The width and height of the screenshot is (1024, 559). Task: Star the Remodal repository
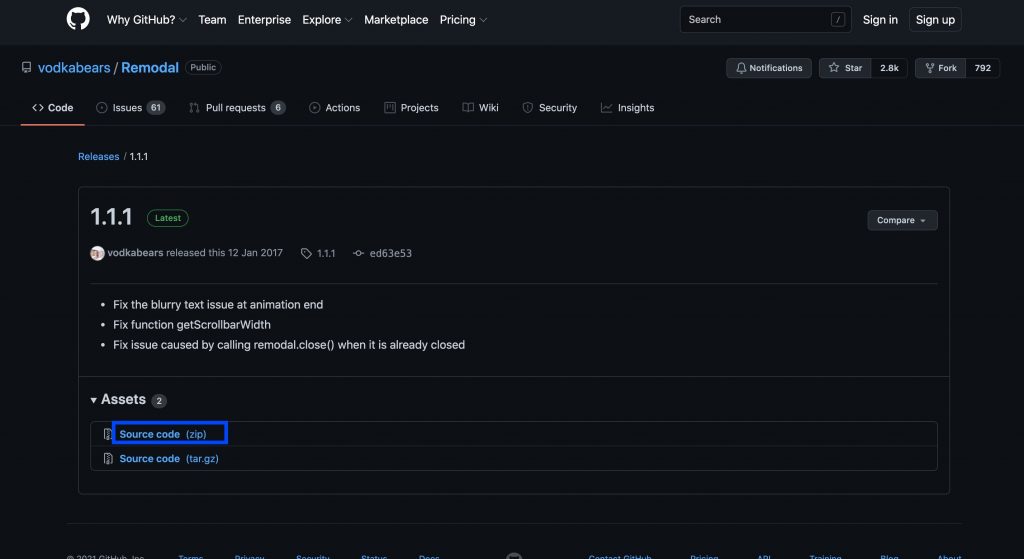(845, 68)
